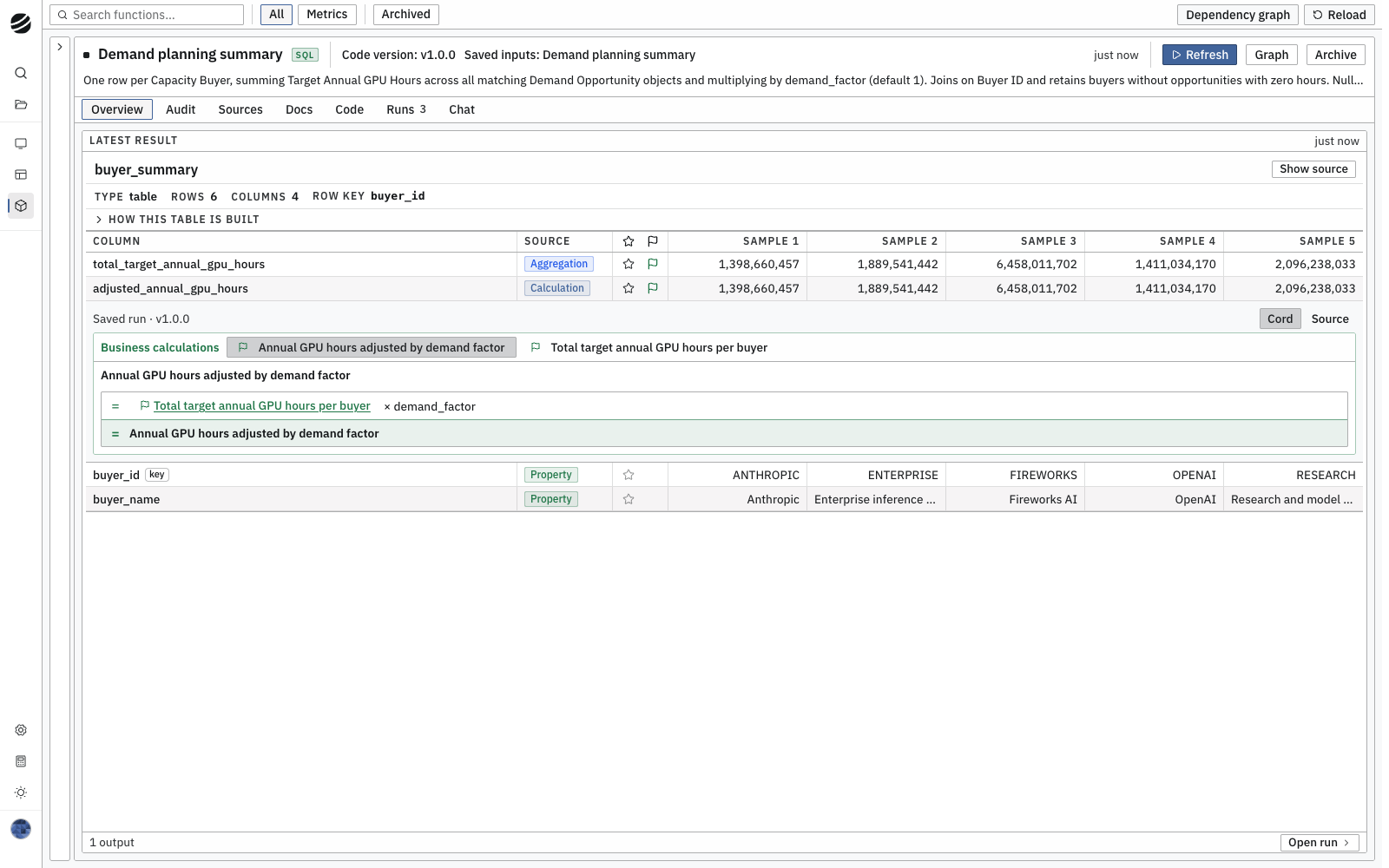Open the Dependency graph
This screenshot has height=868, width=1389.
1238,15
